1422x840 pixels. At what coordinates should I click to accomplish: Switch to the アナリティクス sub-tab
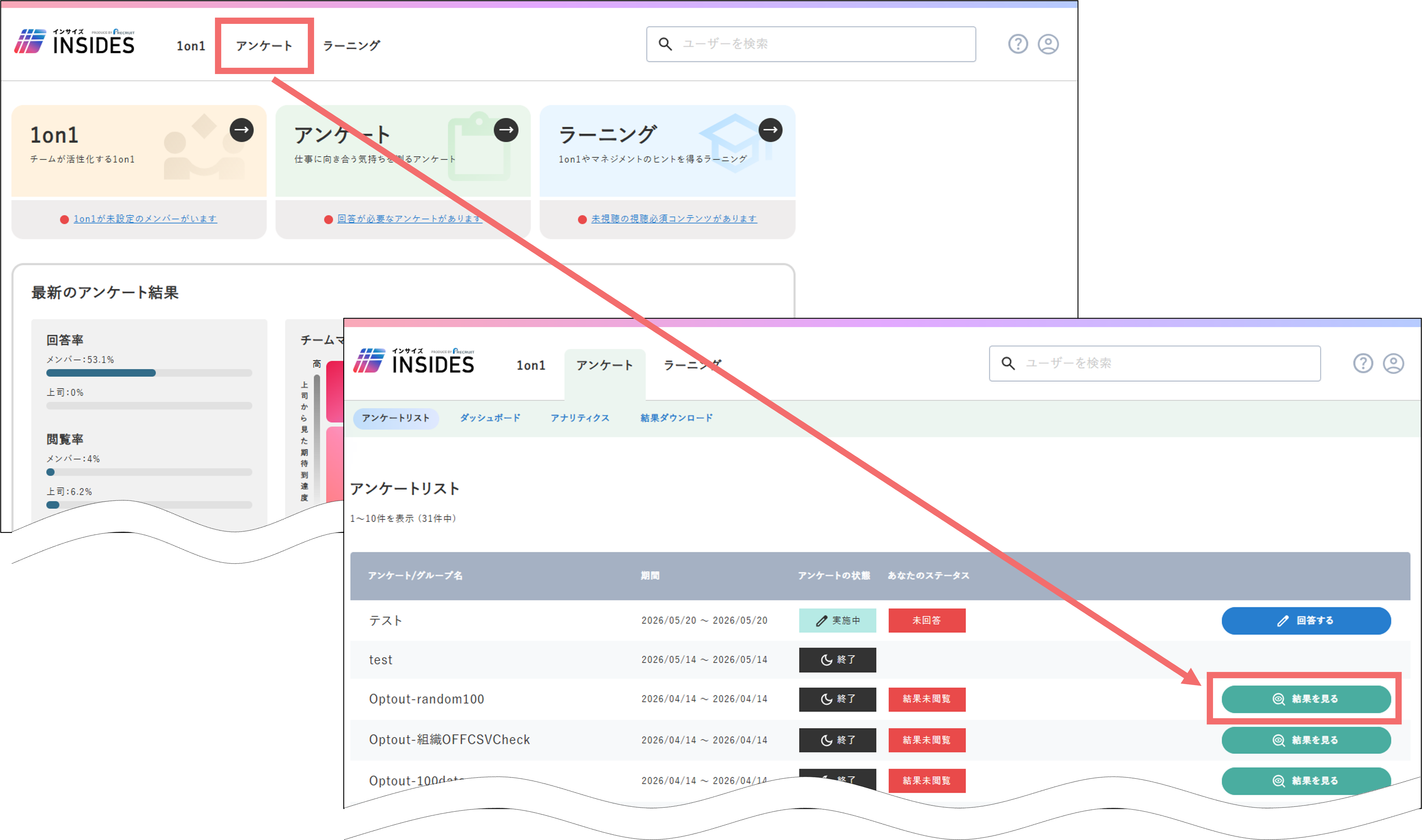[580, 418]
